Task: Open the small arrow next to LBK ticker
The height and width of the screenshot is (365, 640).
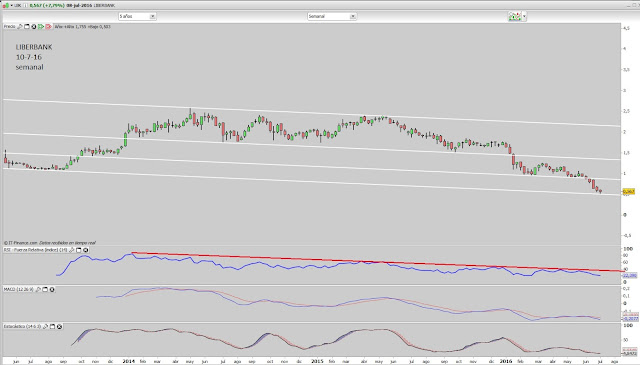Action: [x=11, y=5]
